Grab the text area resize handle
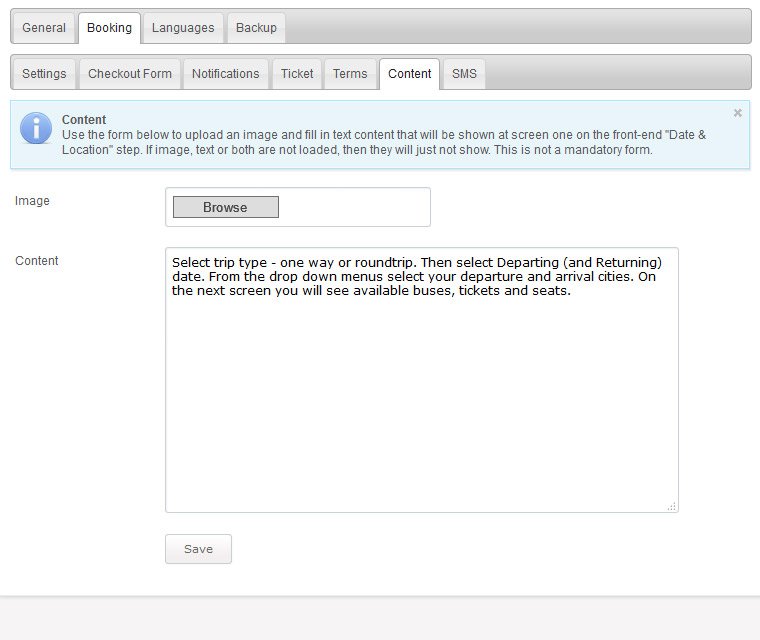Image resolution: width=760 pixels, height=640 pixels. [672, 507]
